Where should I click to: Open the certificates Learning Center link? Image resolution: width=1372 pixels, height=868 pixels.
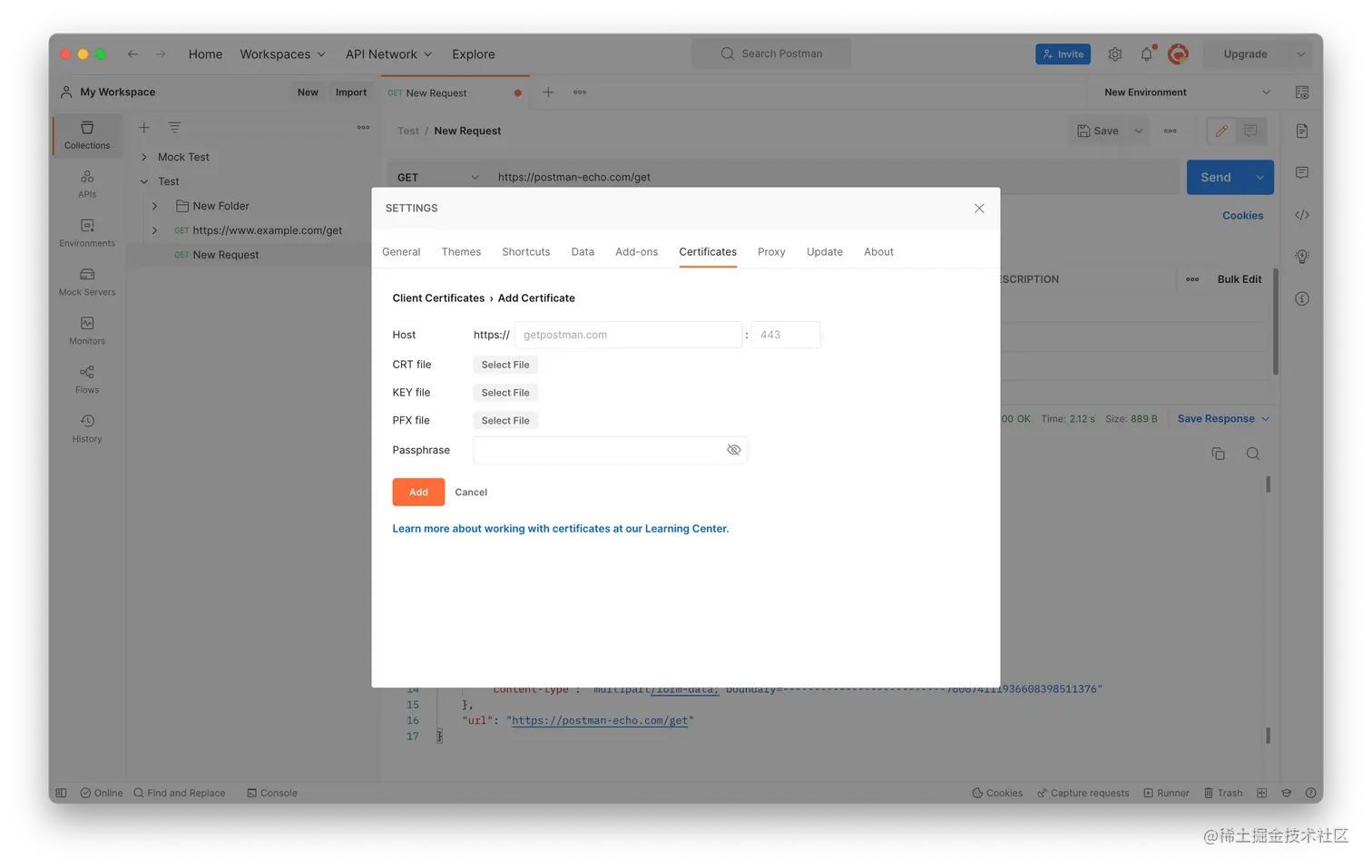561,529
